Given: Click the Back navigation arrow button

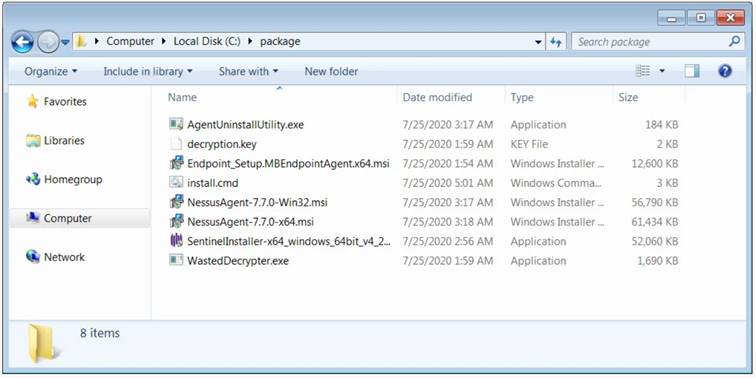Looking at the screenshot, I should (x=22, y=42).
